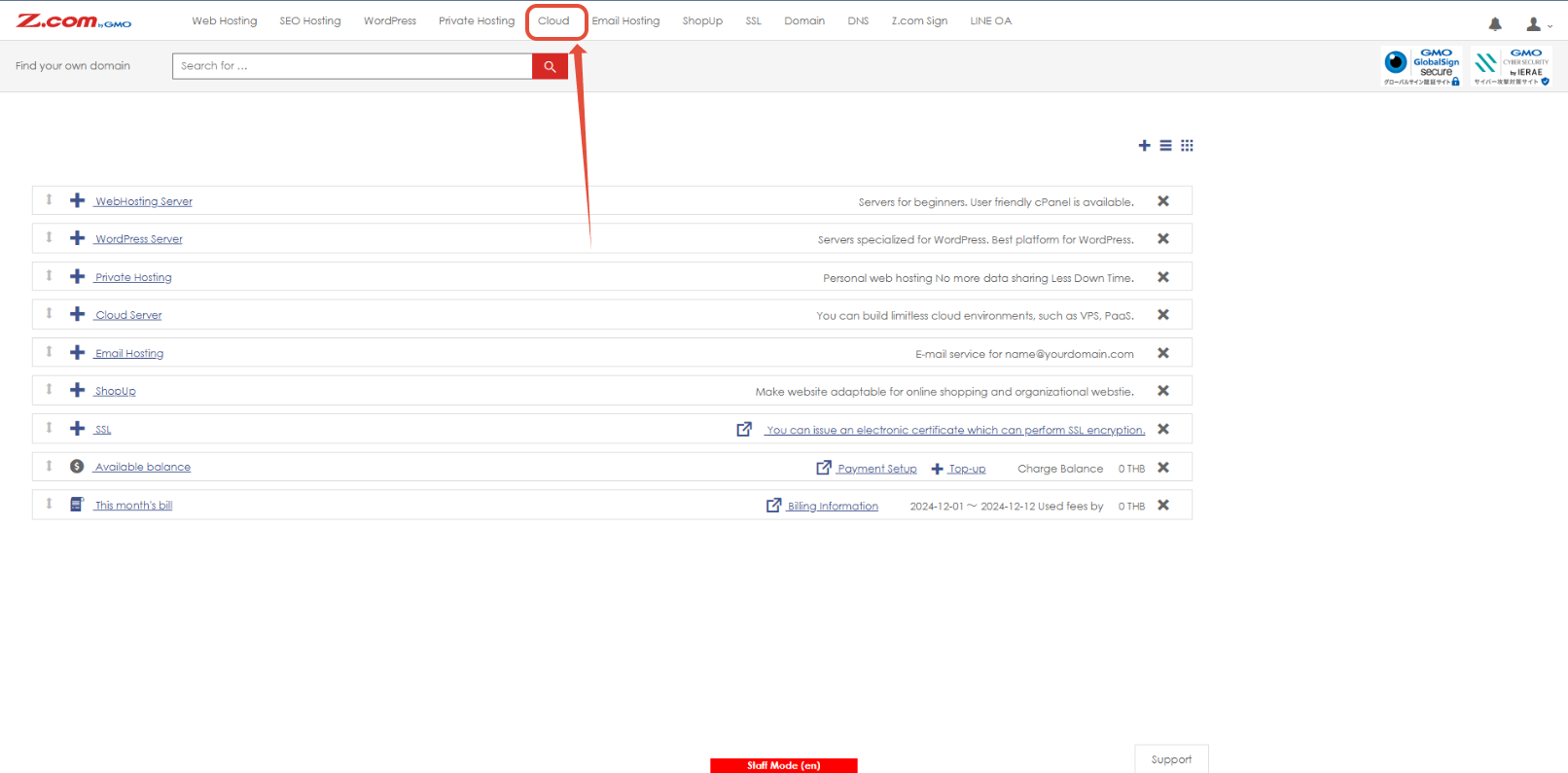Click the Cloud Server row reorder handle
This screenshot has height=773, width=1568.
(49, 313)
